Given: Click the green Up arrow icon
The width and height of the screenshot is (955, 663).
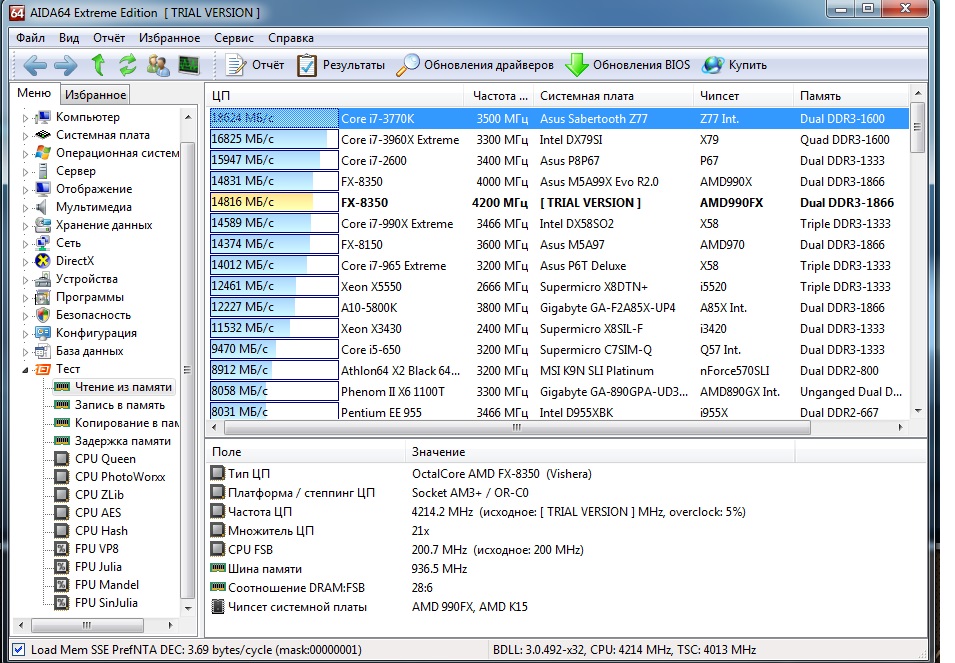Looking at the screenshot, I should click(98, 65).
